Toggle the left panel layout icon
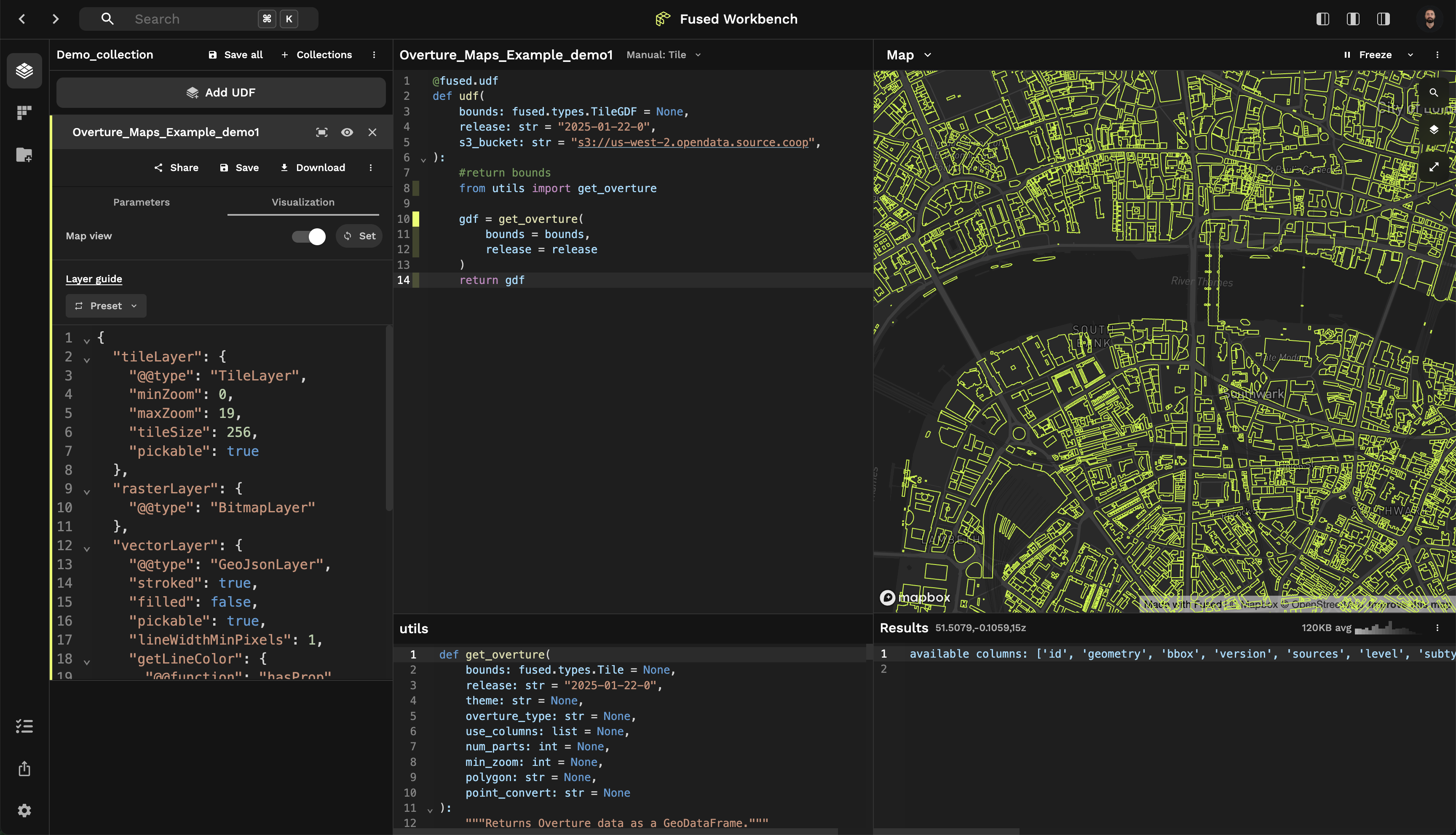The width and height of the screenshot is (1456, 835). pyautogui.click(x=1322, y=19)
